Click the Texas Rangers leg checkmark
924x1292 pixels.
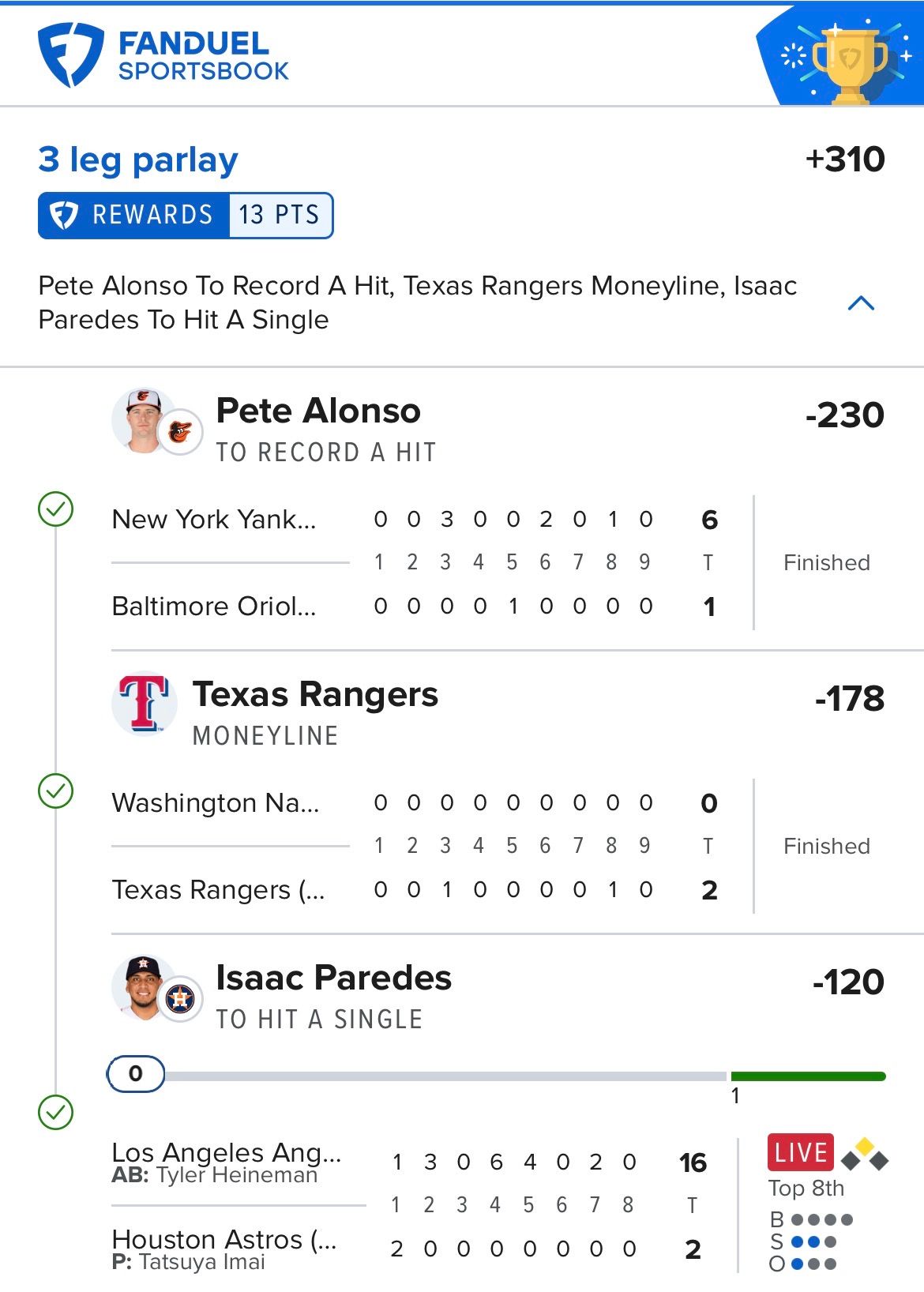pos(56,791)
